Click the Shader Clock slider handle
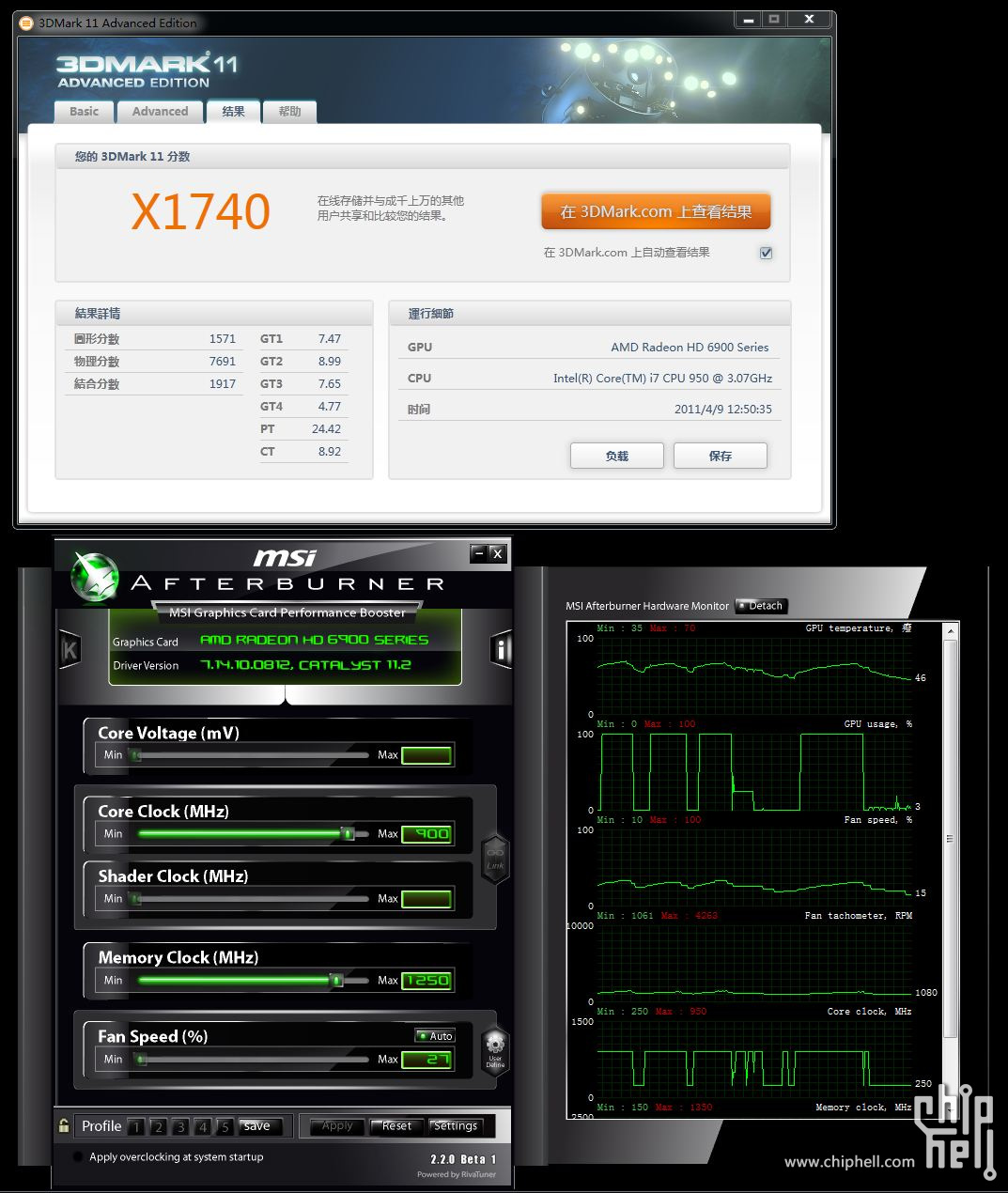 (x=135, y=898)
